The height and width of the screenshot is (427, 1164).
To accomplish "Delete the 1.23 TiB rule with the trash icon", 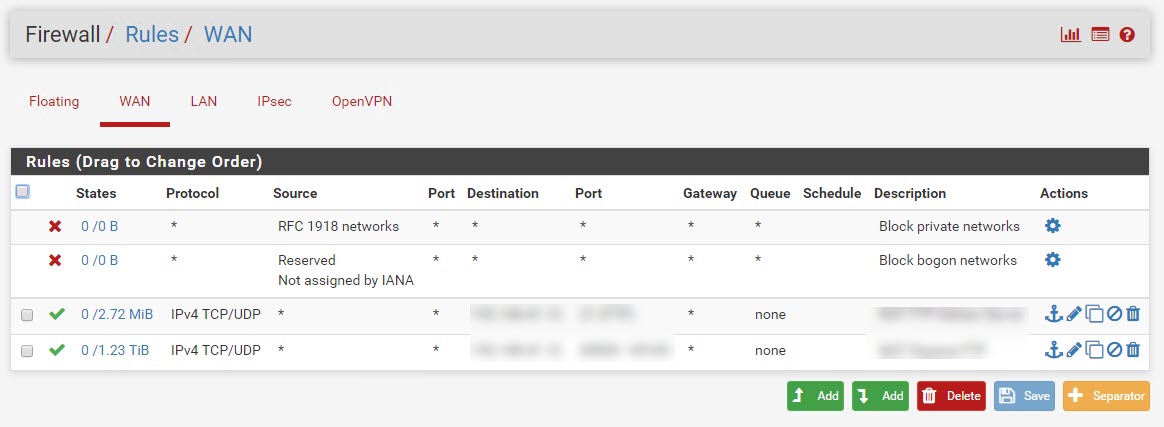I will click(x=1132, y=350).
